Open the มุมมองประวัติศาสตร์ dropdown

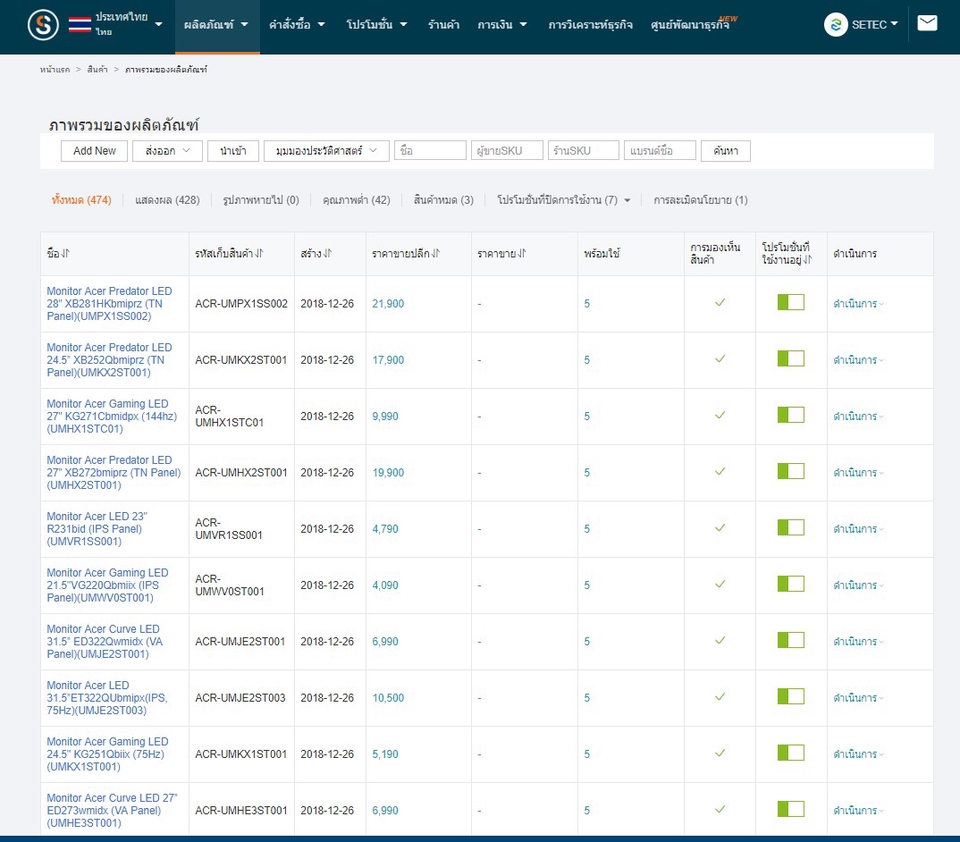(x=326, y=151)
